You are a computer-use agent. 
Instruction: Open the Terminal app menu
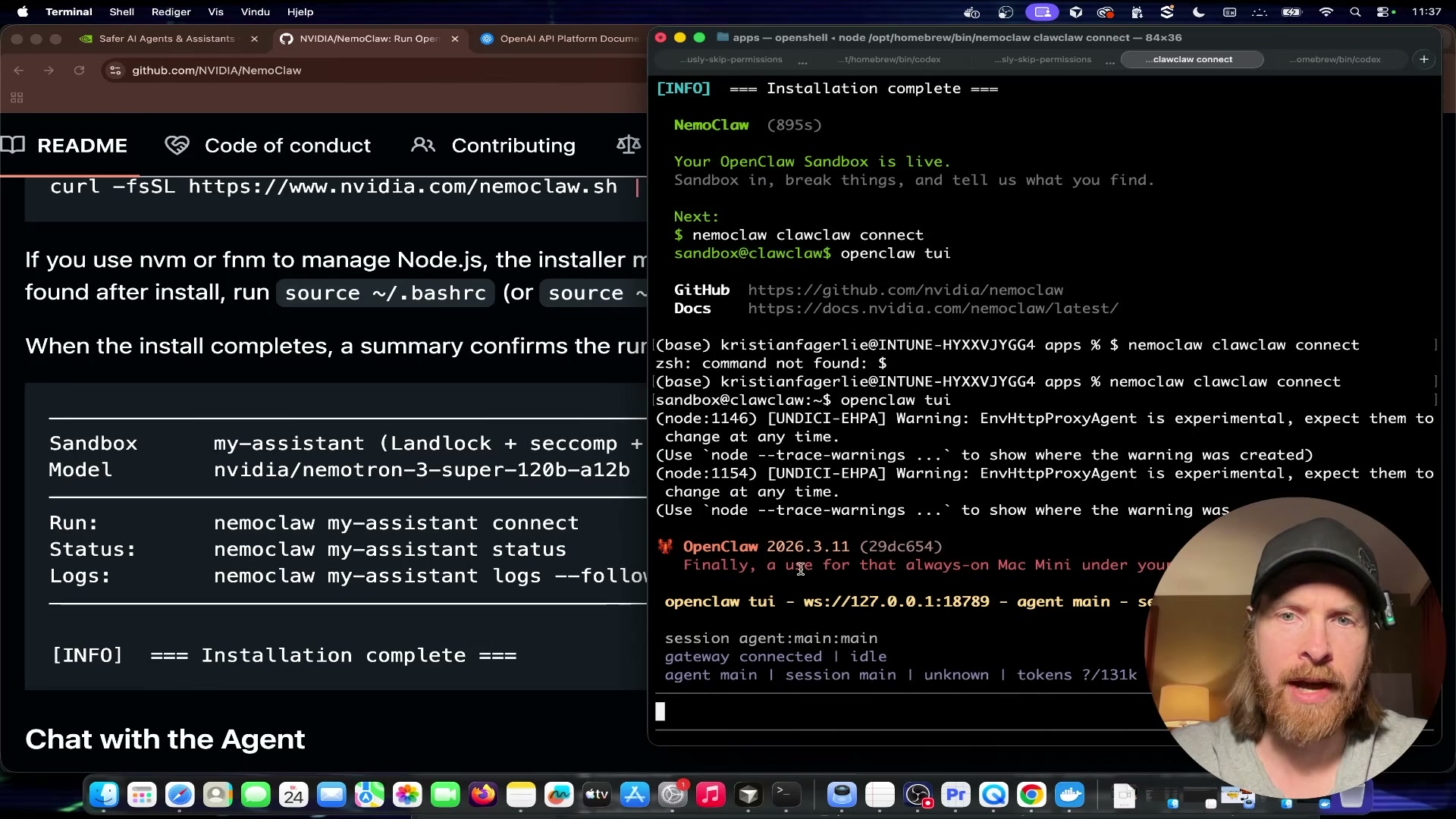point(69,11)
